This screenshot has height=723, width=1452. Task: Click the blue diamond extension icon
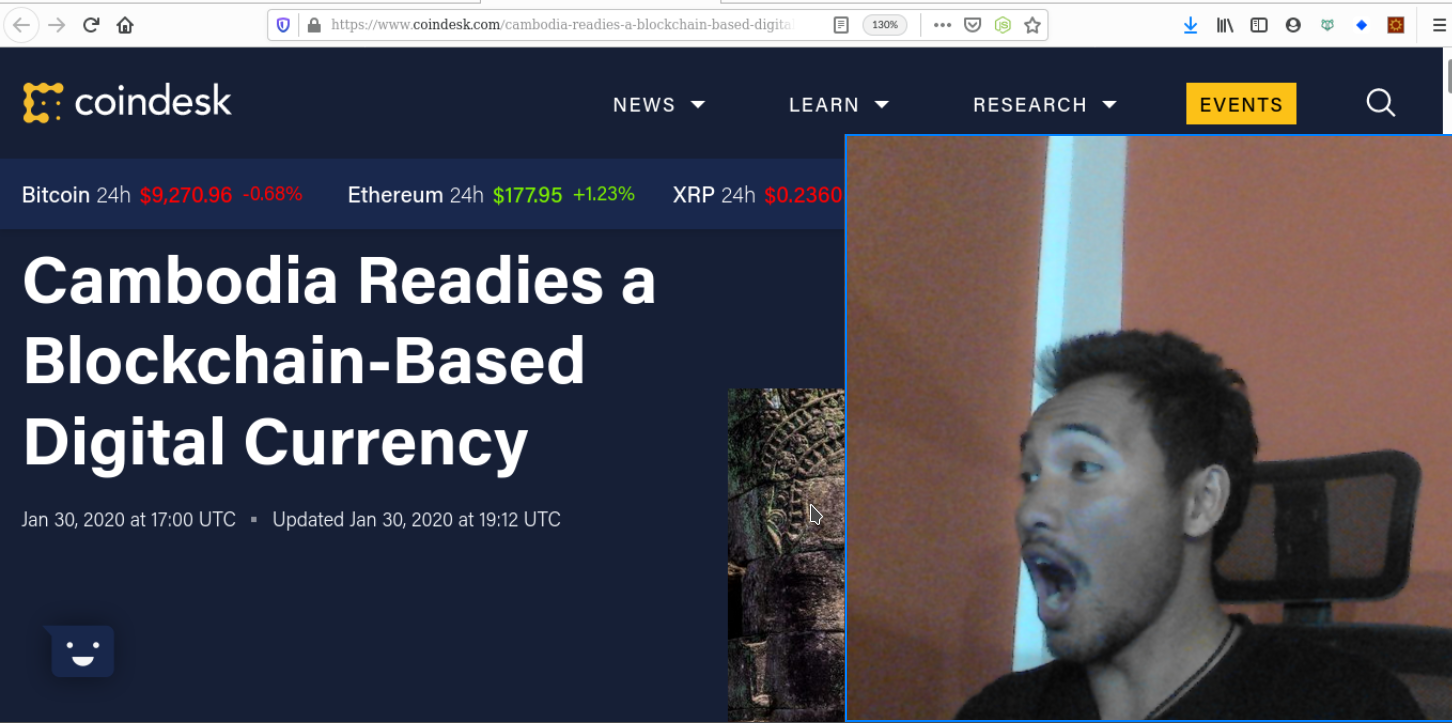point(1361,25)
